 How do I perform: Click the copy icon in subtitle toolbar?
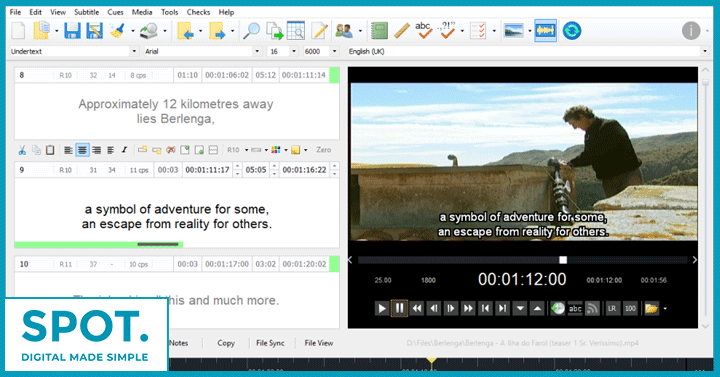coord(36,150)
